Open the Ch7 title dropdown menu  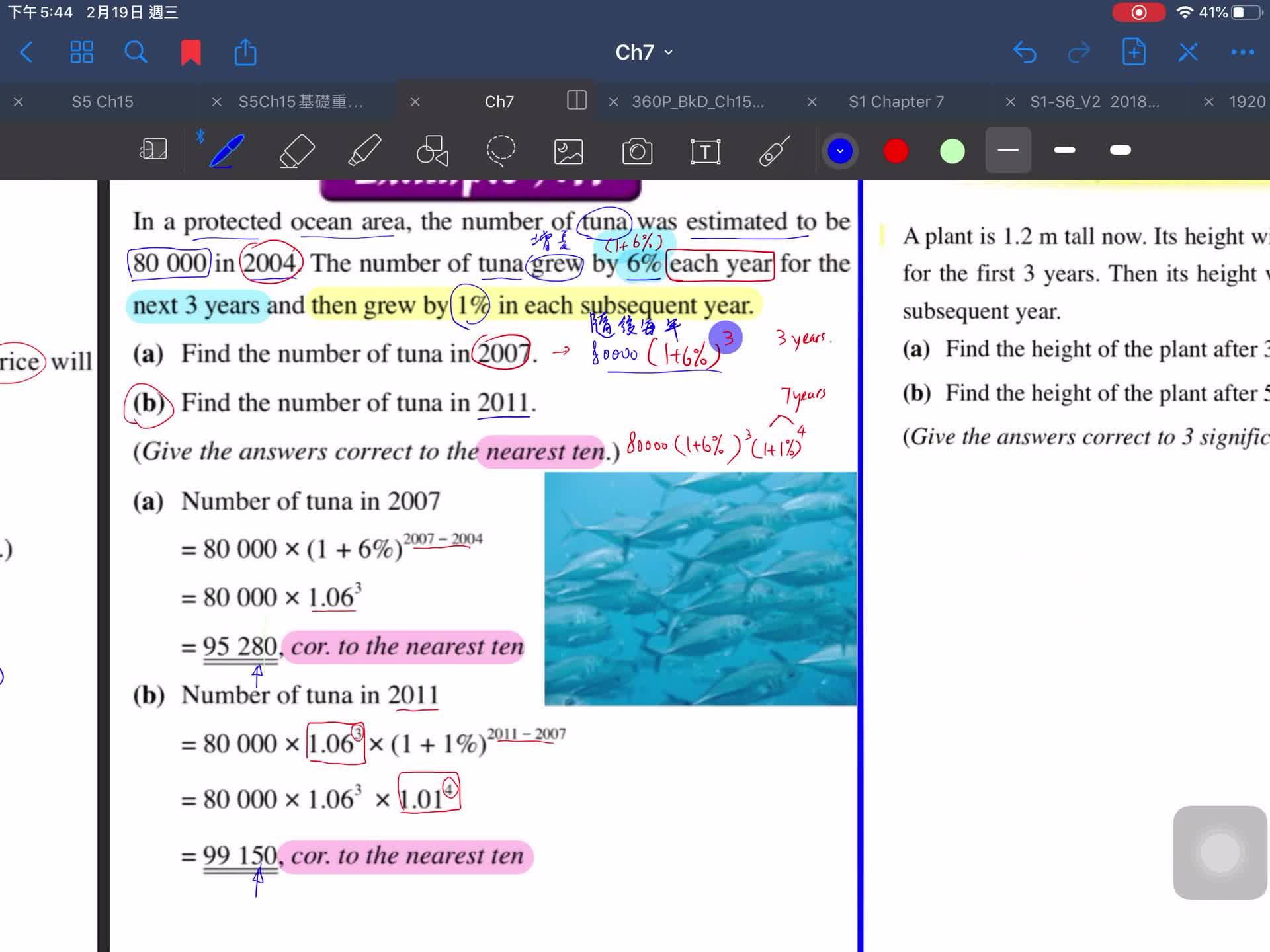click(x=642, y=52)
